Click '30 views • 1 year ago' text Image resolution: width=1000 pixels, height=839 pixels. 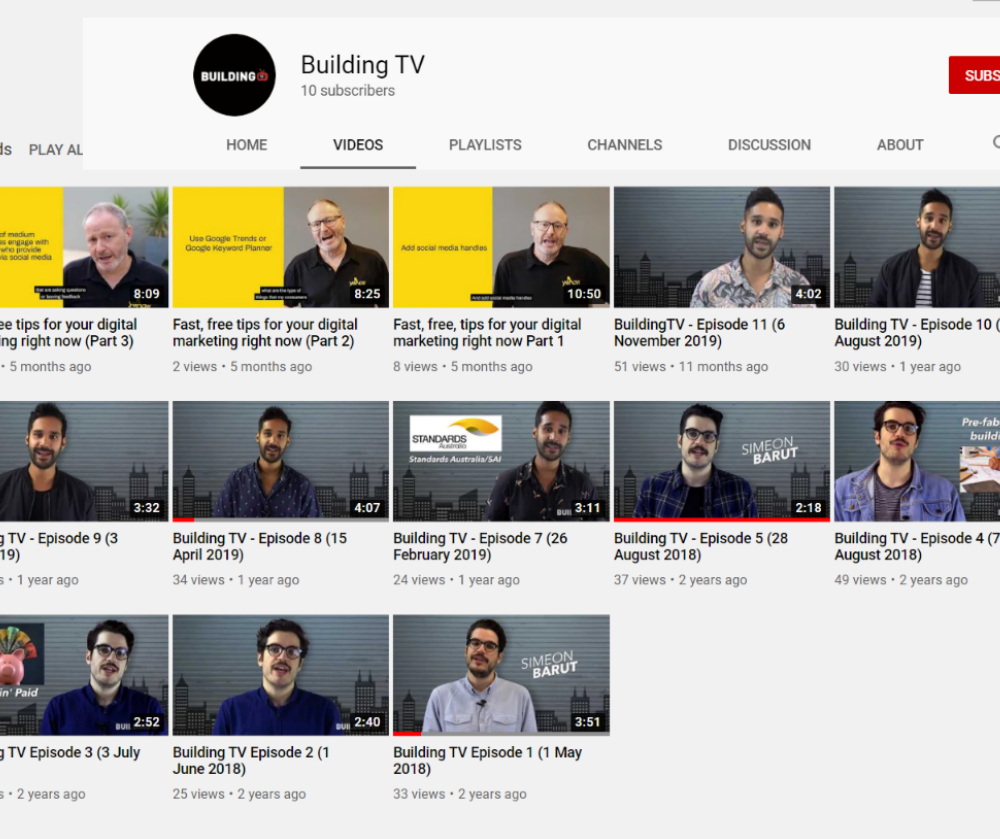pos(897,367)
